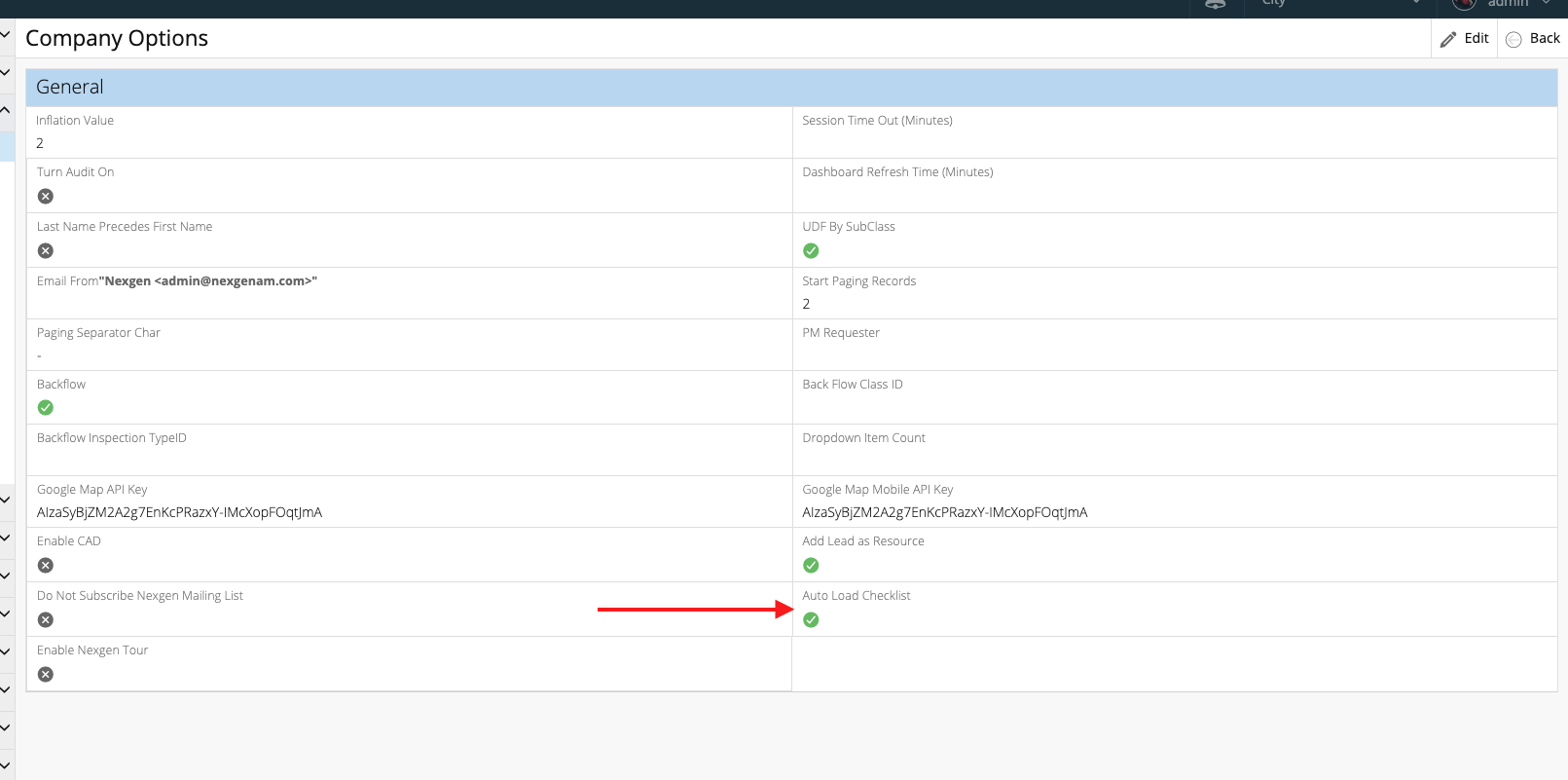
Task: Select the Enable Nexgen Tour label
Action: (x=92, y=650)
